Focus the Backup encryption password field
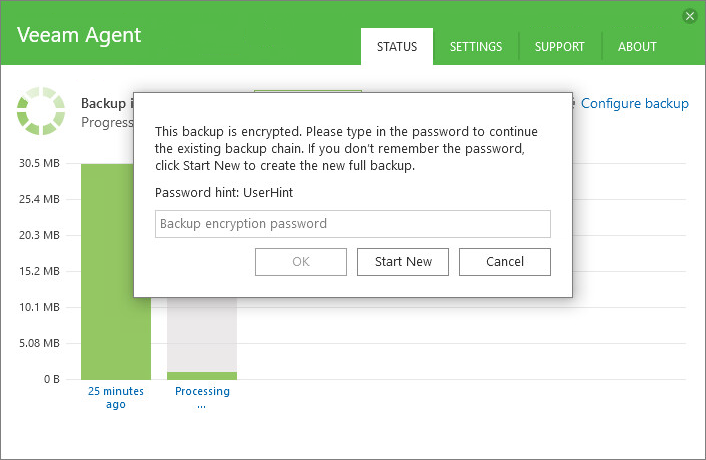This screenshot has height=460, width=706. pos(353,224)
